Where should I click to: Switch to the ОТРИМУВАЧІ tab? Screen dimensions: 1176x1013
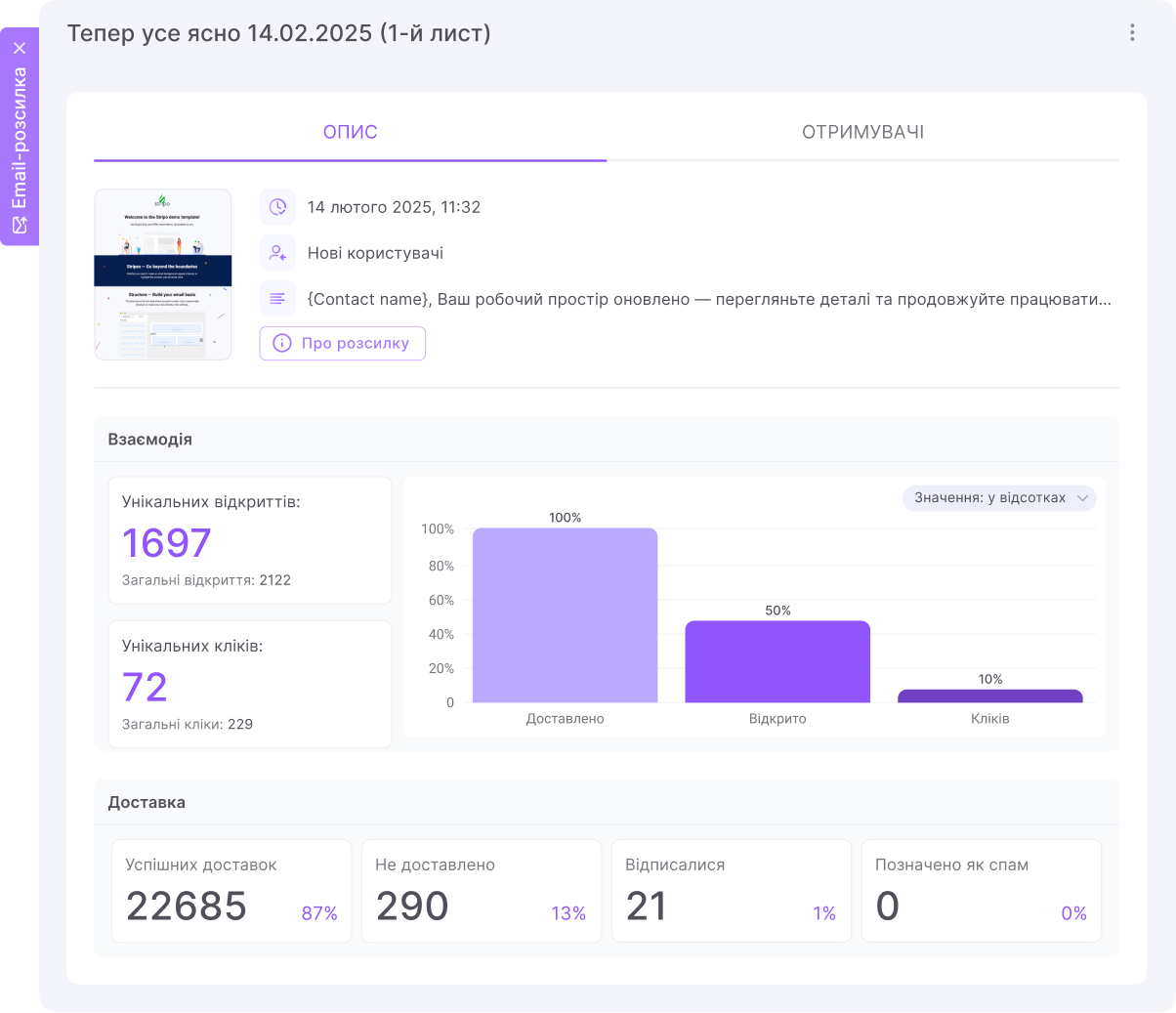[862, 132]
